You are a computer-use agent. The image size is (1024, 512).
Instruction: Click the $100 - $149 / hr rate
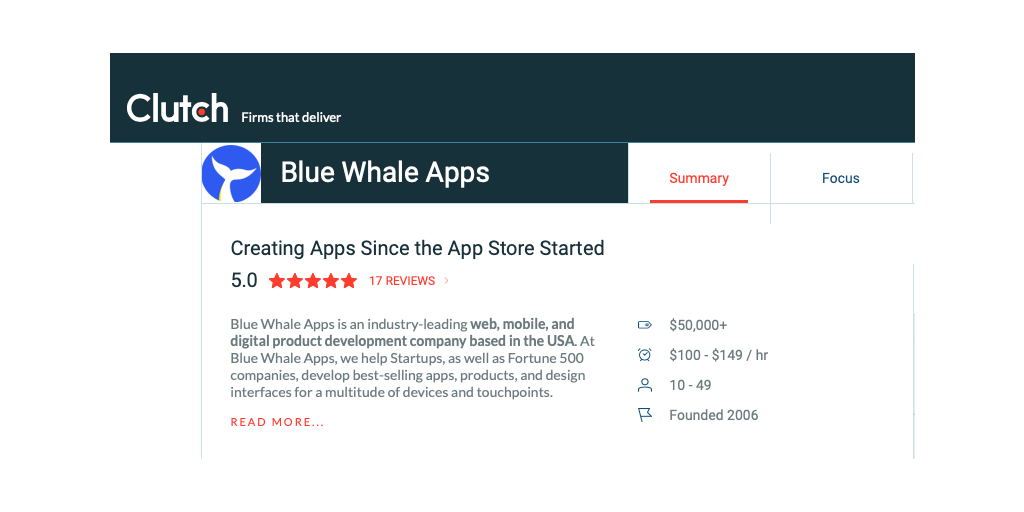pos(718,355)
